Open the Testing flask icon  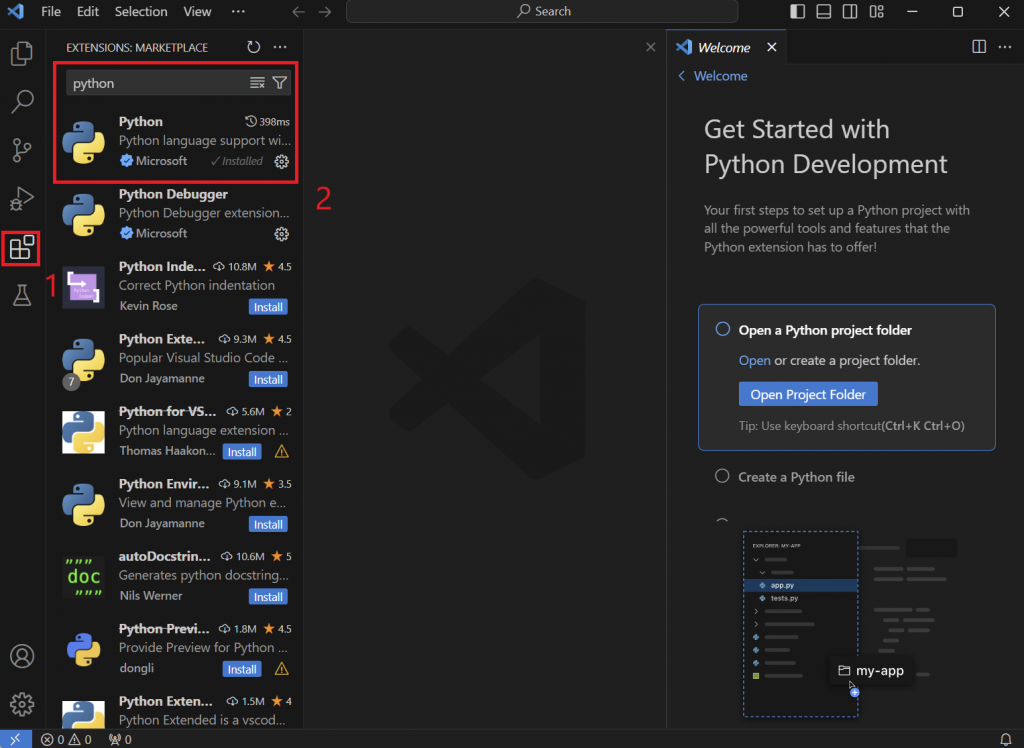point(22,295)
